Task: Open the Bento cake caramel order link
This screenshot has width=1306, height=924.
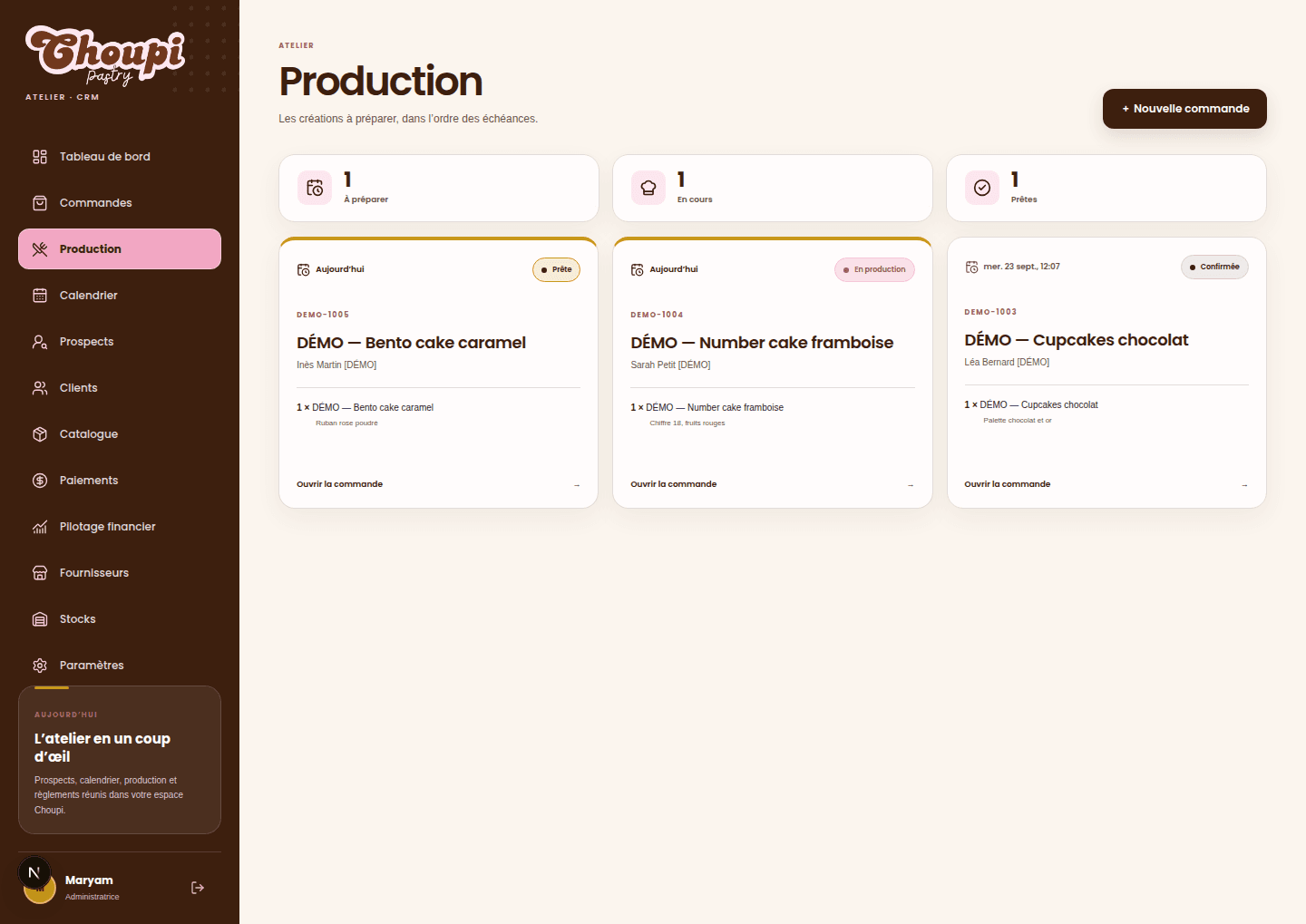Action: (339, 484)
